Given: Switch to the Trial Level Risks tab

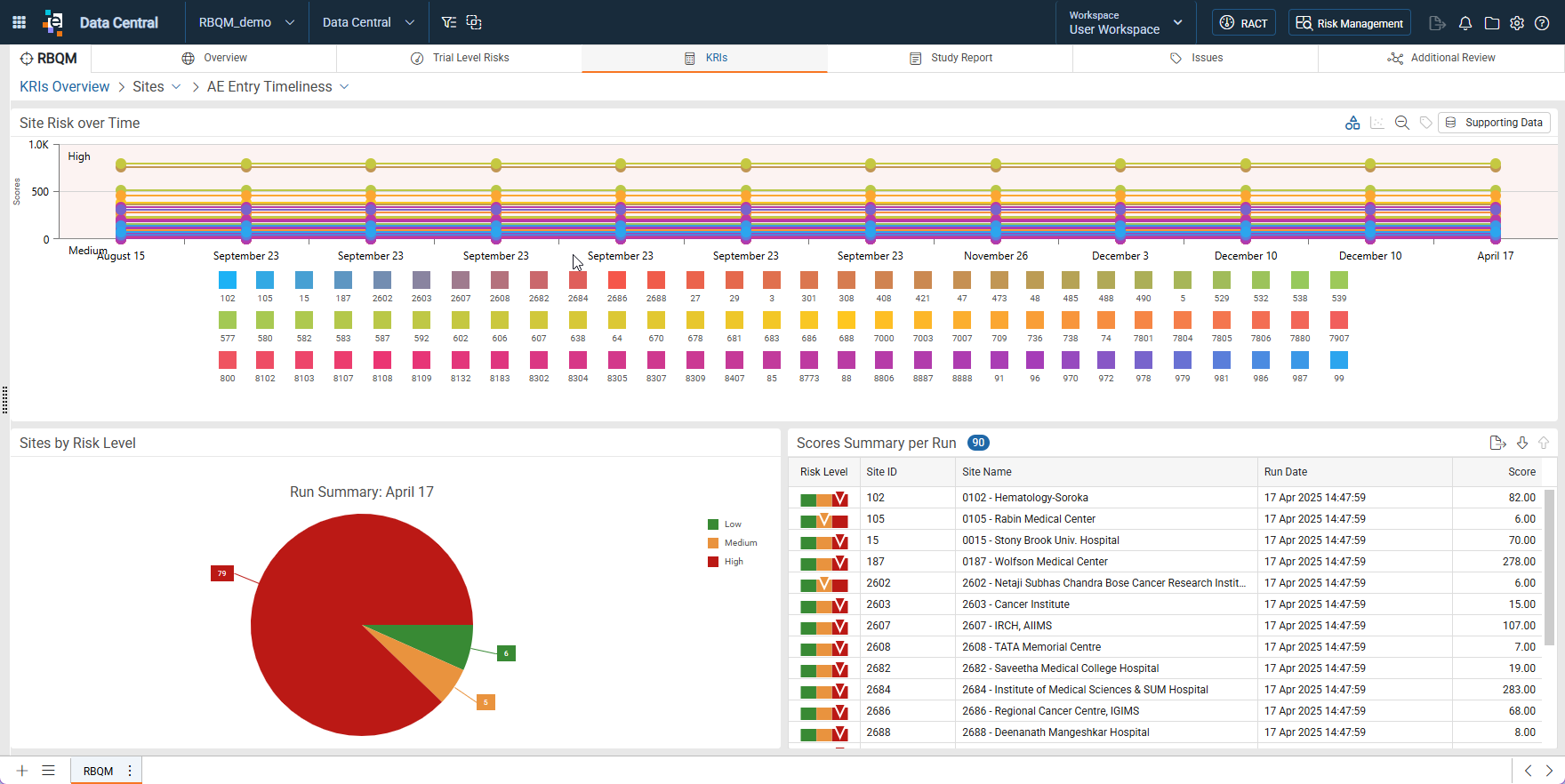Looking at the screenshot, I should tap(460, 58).
